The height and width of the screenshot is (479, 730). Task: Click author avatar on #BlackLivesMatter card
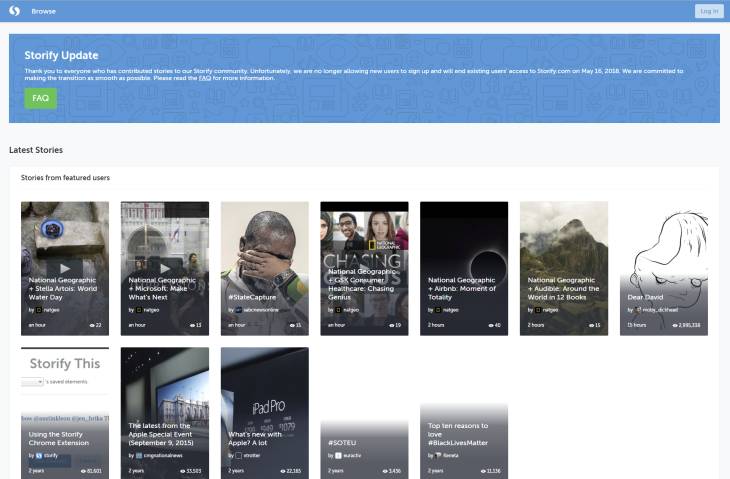pyautogui.click(x=438, y=456)
